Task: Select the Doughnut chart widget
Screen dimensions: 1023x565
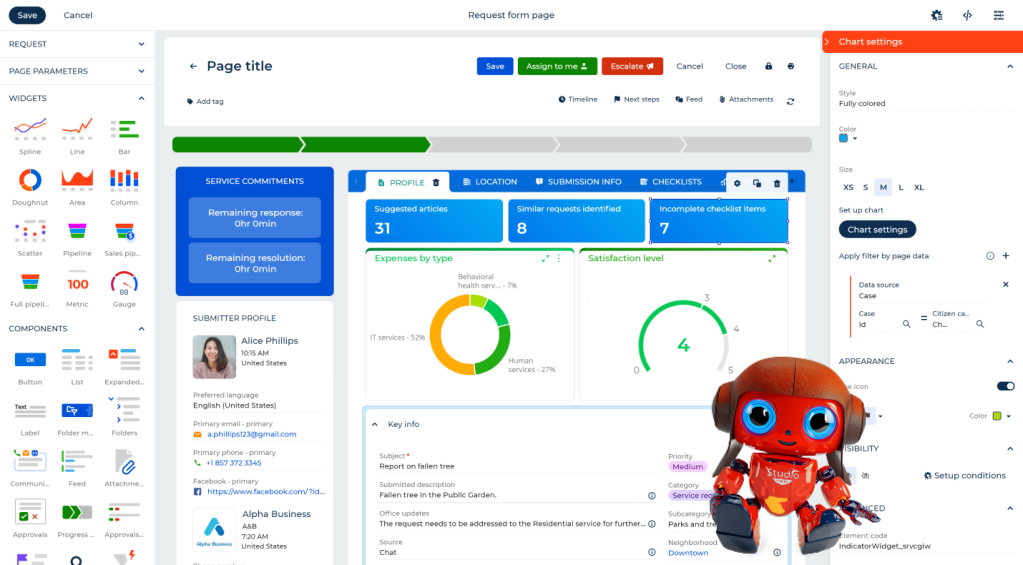Action: (31, 180)
